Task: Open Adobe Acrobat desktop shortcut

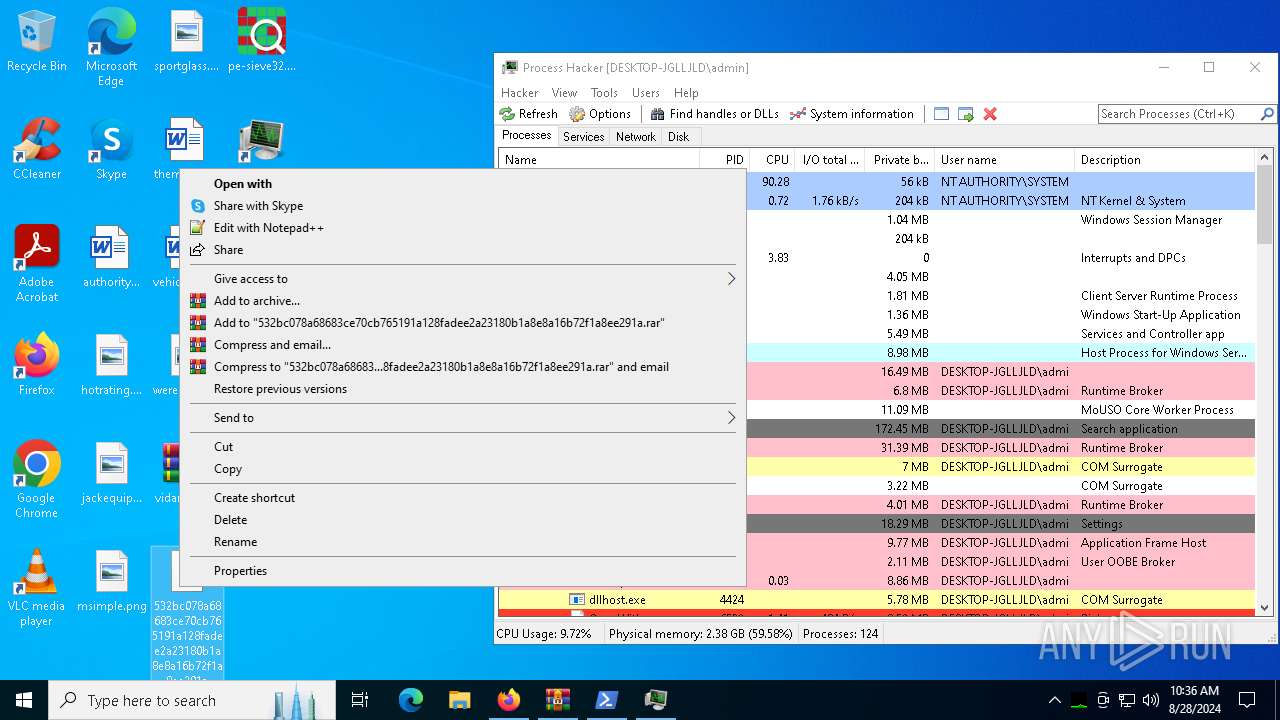Action: click(37, 264)
